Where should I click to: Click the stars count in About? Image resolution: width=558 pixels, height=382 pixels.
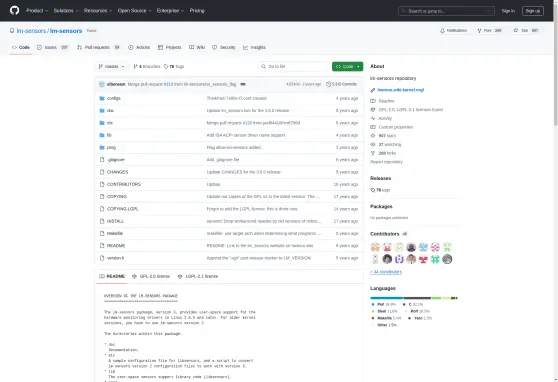point(387,136)
